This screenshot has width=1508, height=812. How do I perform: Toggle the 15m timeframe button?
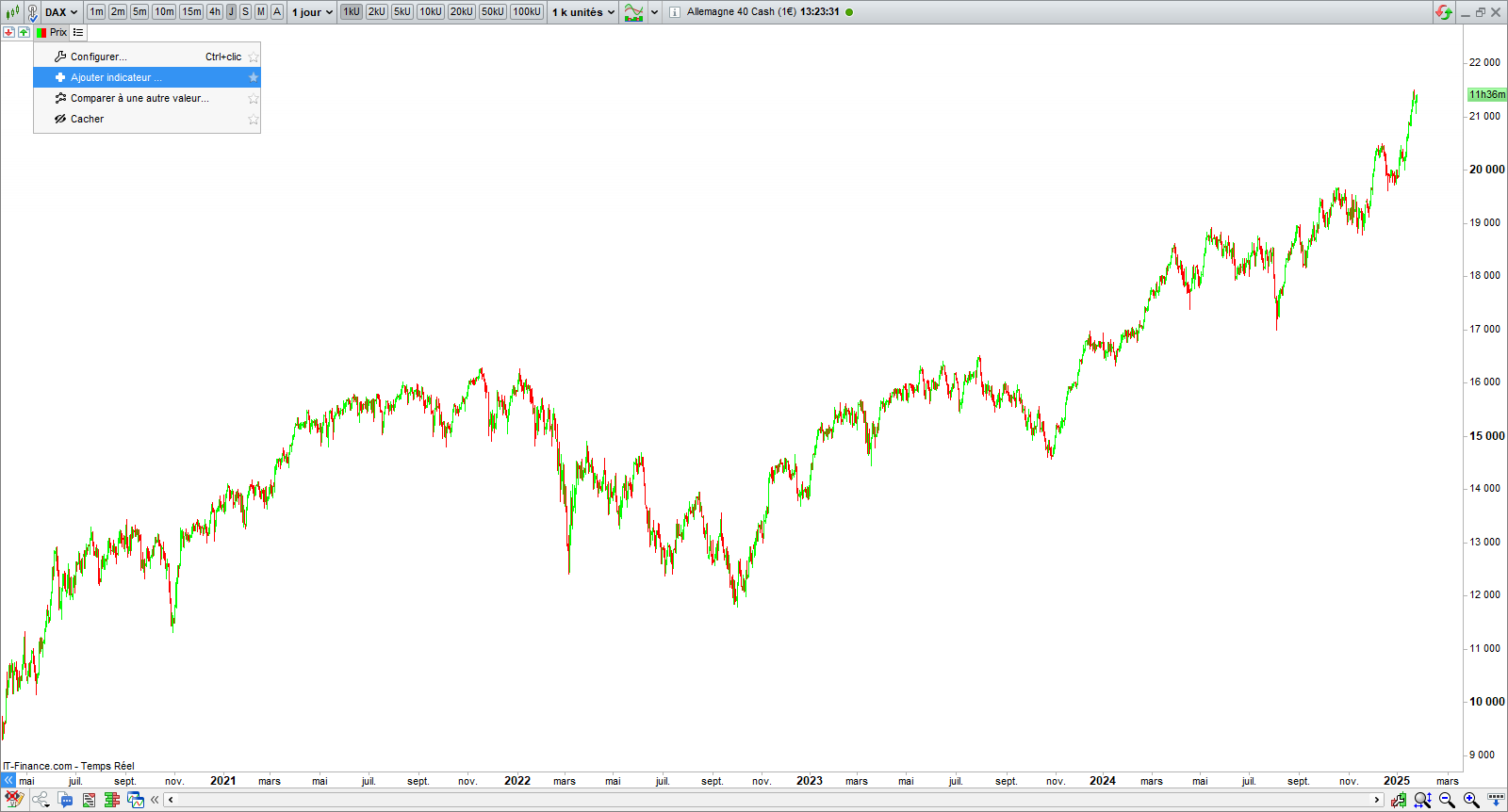click(191, 12)
